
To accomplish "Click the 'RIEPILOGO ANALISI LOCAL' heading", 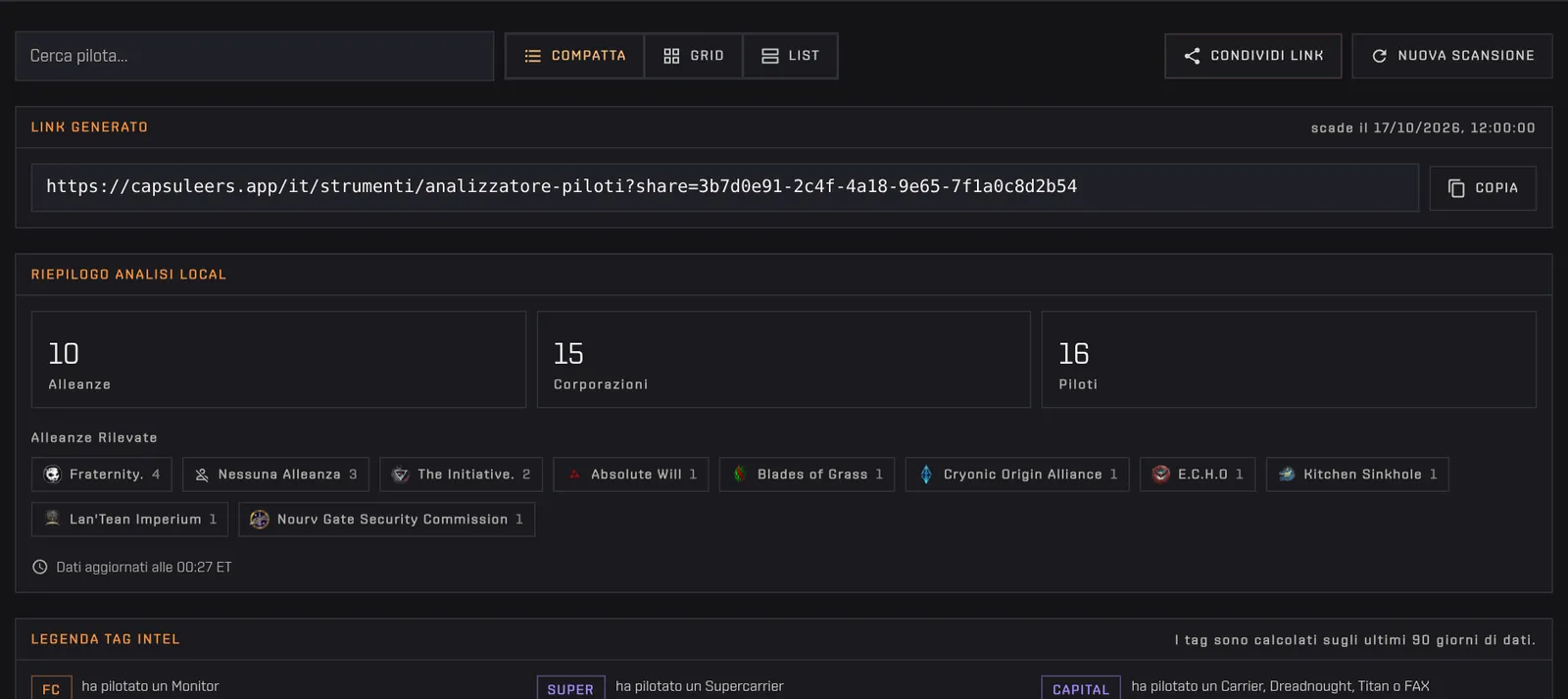I will pyautogui.click(x=128, y=275).
